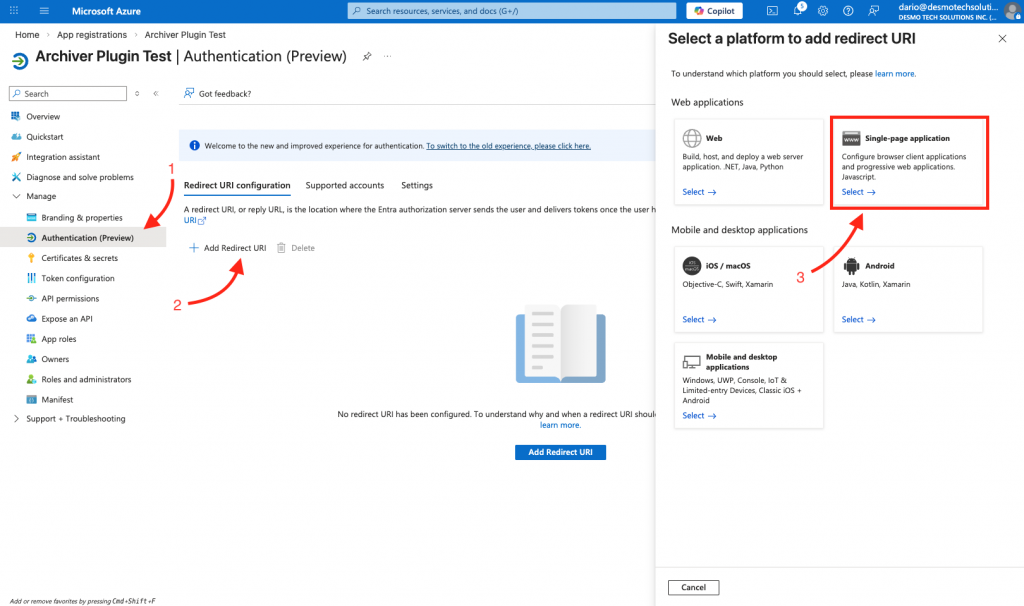Image resolution: width=1024 pixels, height=606 pixels.
Task: Click Select under Single-page application
Action: click(858, 192)
